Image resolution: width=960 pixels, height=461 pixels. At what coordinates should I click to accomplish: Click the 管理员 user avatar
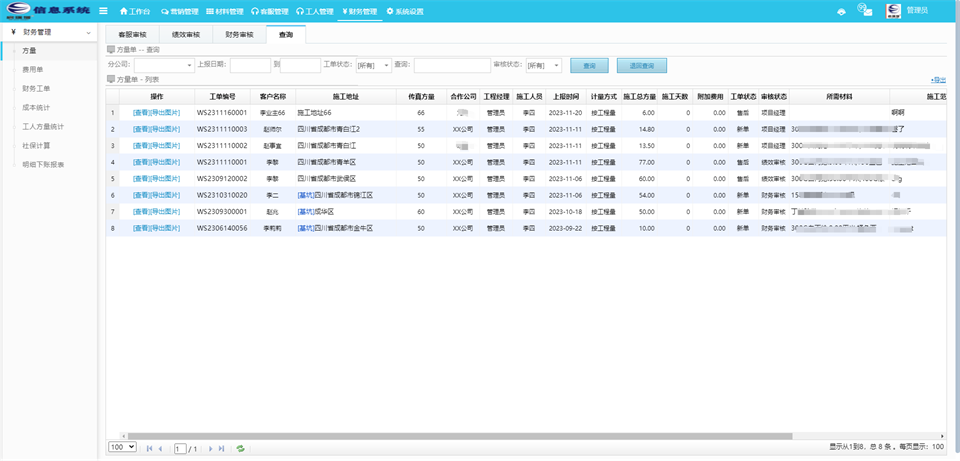(x=893, y=11)
